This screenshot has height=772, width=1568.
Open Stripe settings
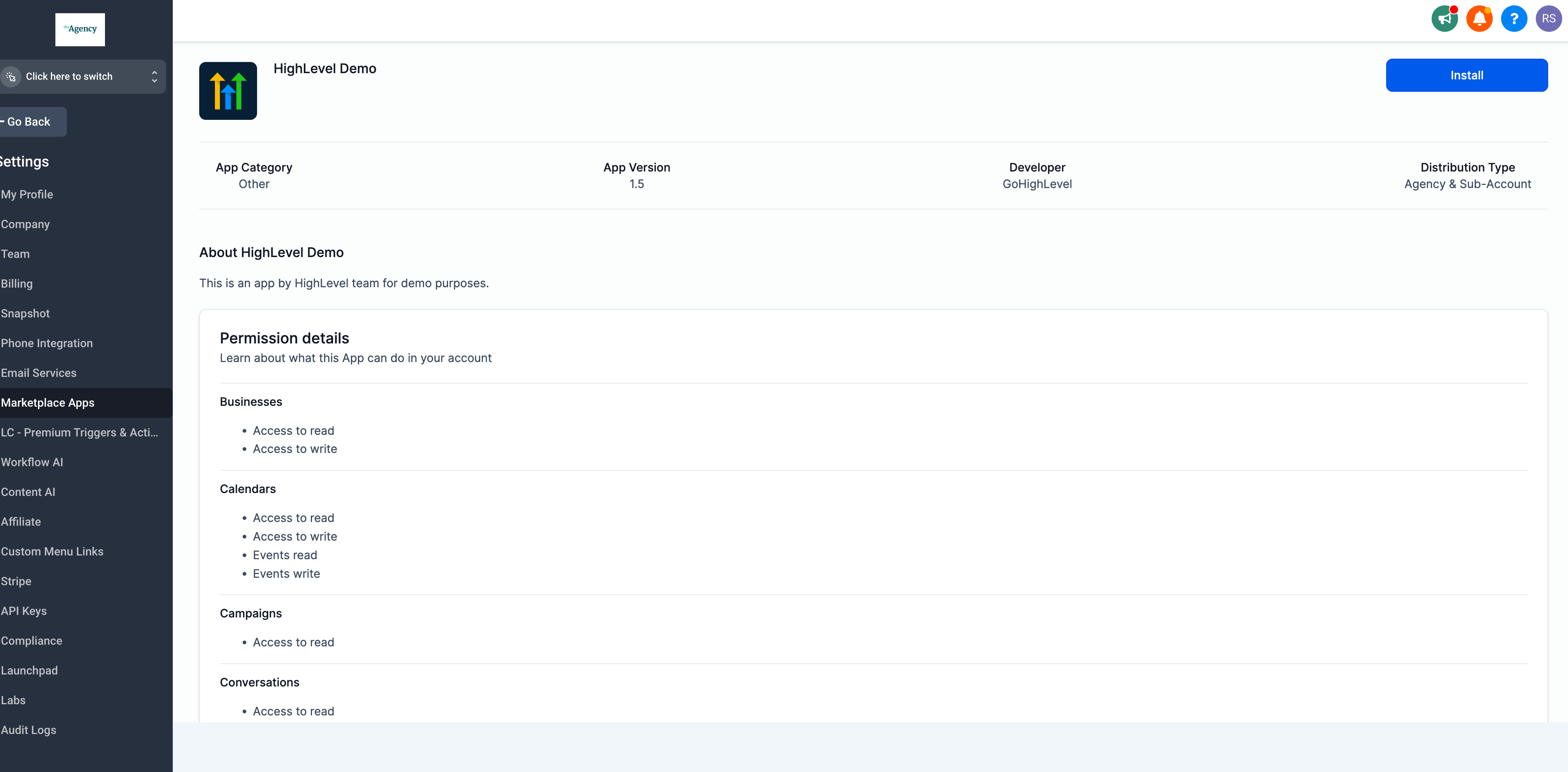[16, 581]
